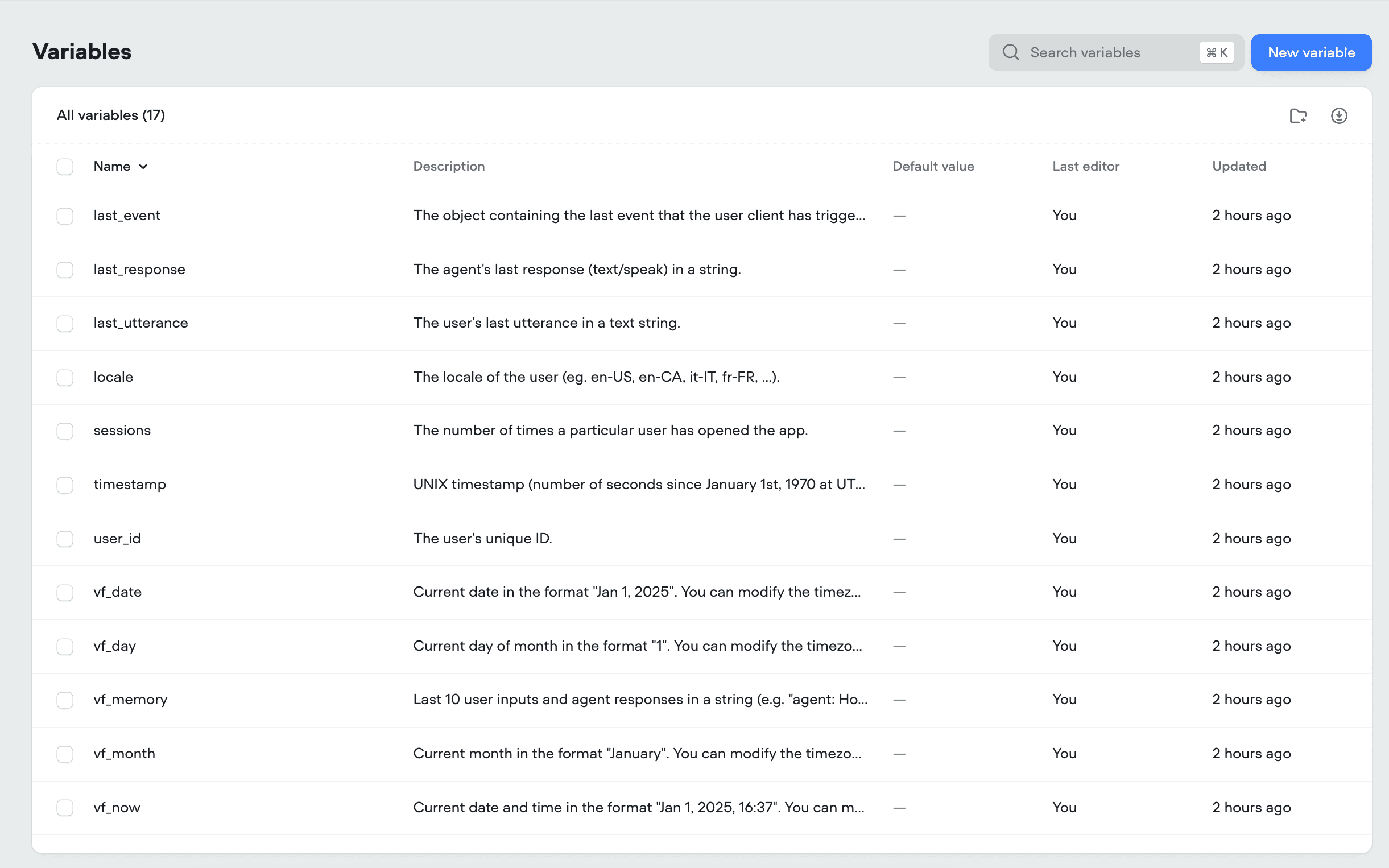Click the Variables page title
1389x868 pixels.
(82, 52)
